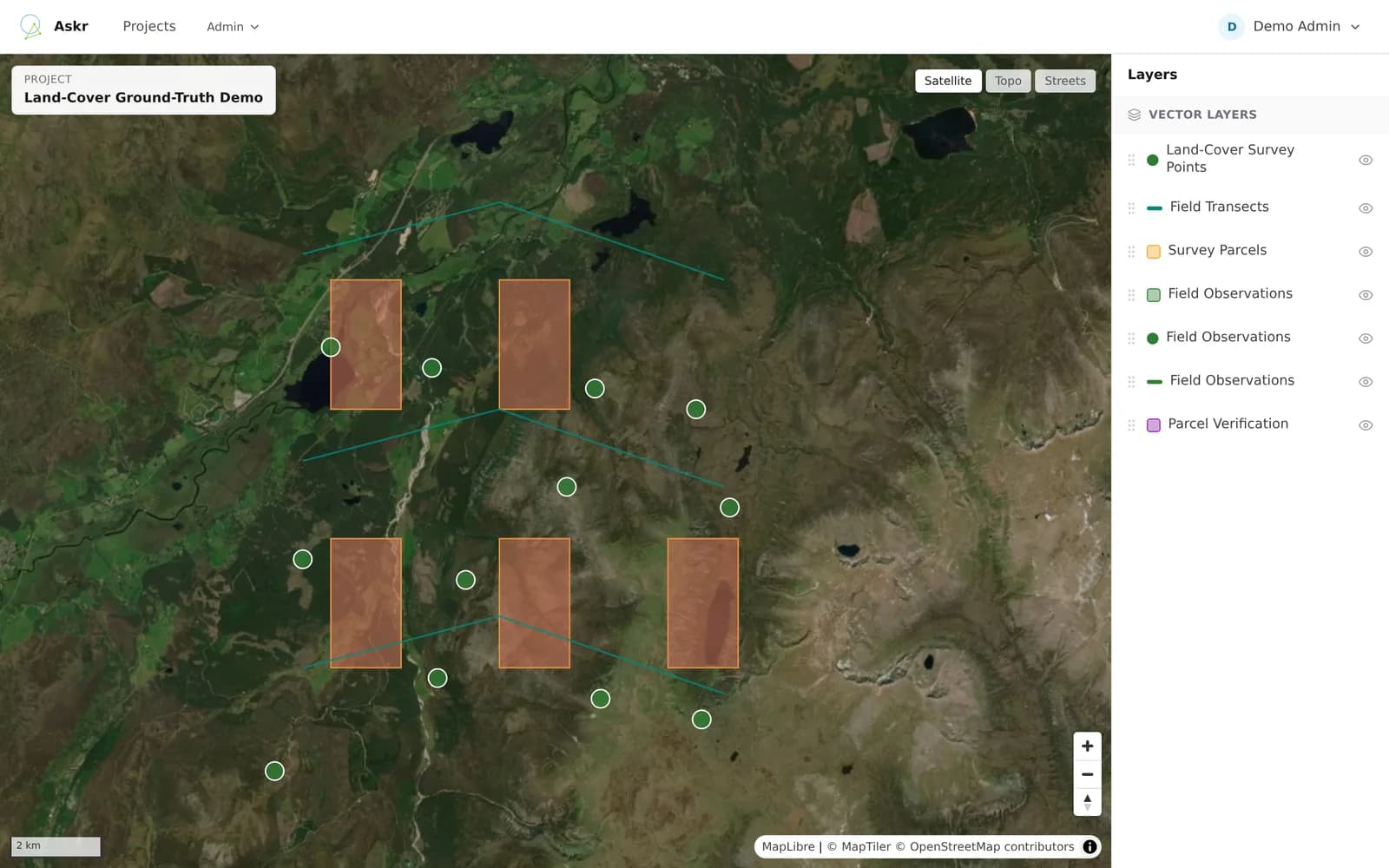The height and width of the screenshot is (868, 1389).
Task: Grab drag handle of Land-Cover Survey Points
Action: (x=1131, y=160)
